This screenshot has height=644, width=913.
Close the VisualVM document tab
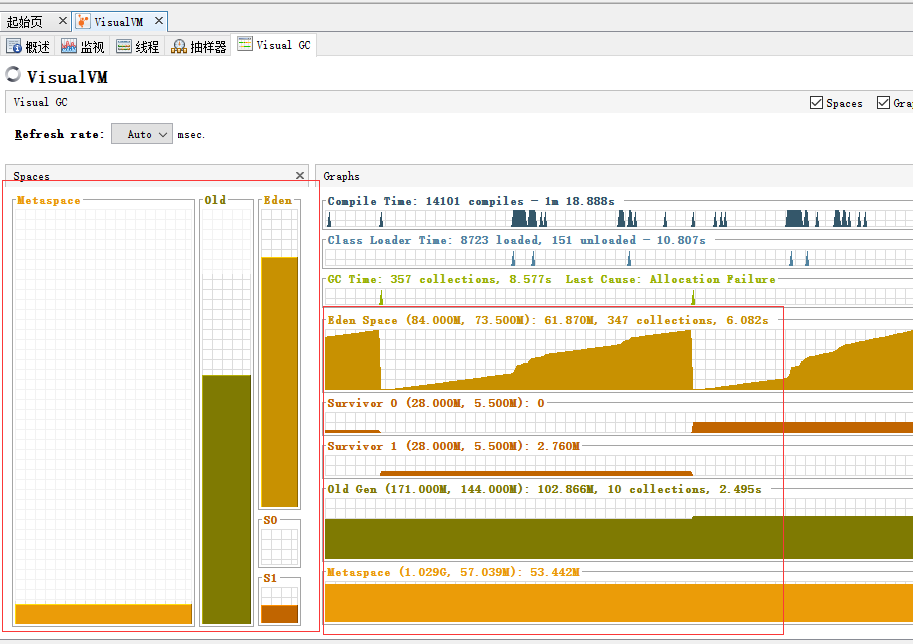tap(158, 21)
